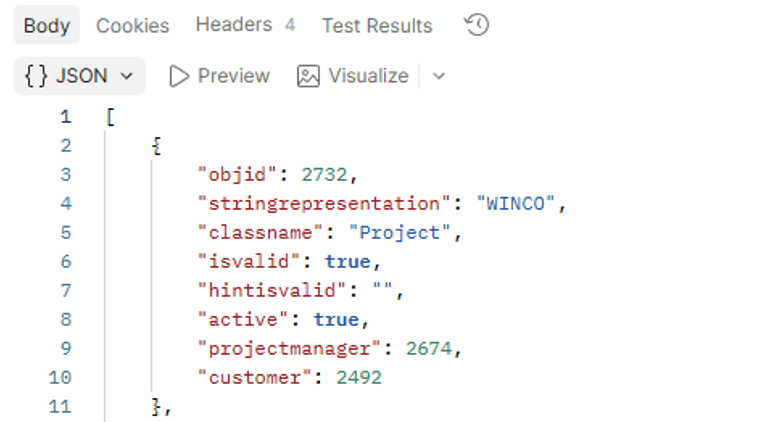Click the Visualize image icon
Screen dimensions: 781x422
point(308,76)
